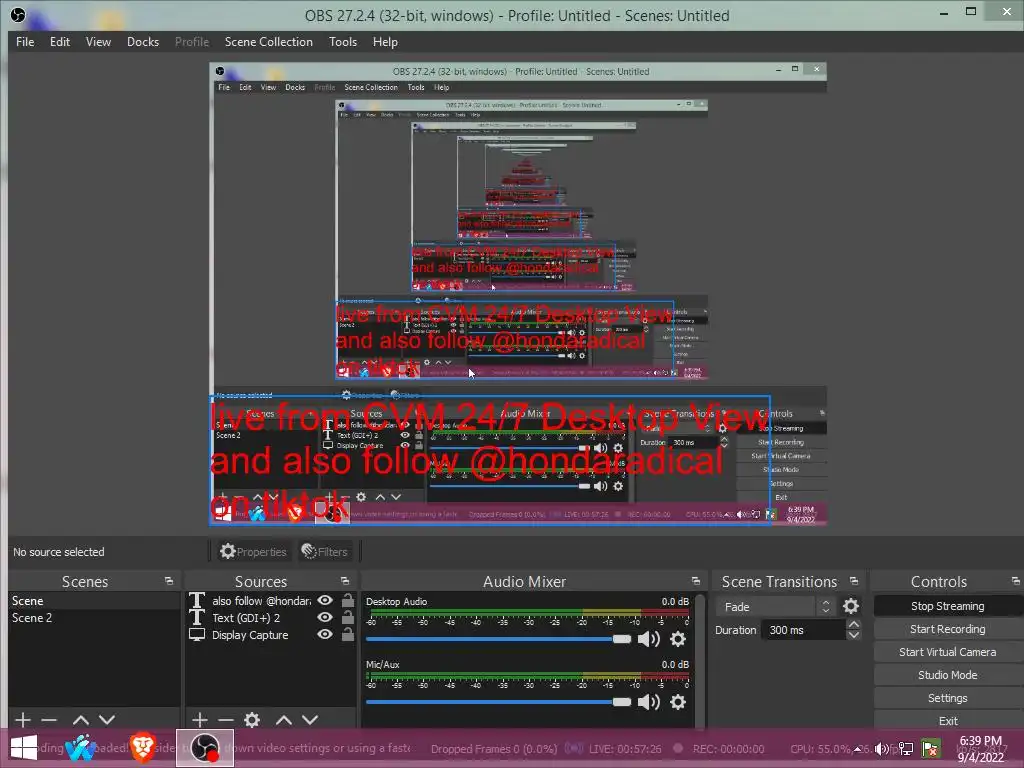The width and height of the screenshot is (1024, 768).
Task: Adjust the Mic/Aux volume slider
Action: point(498,702)
